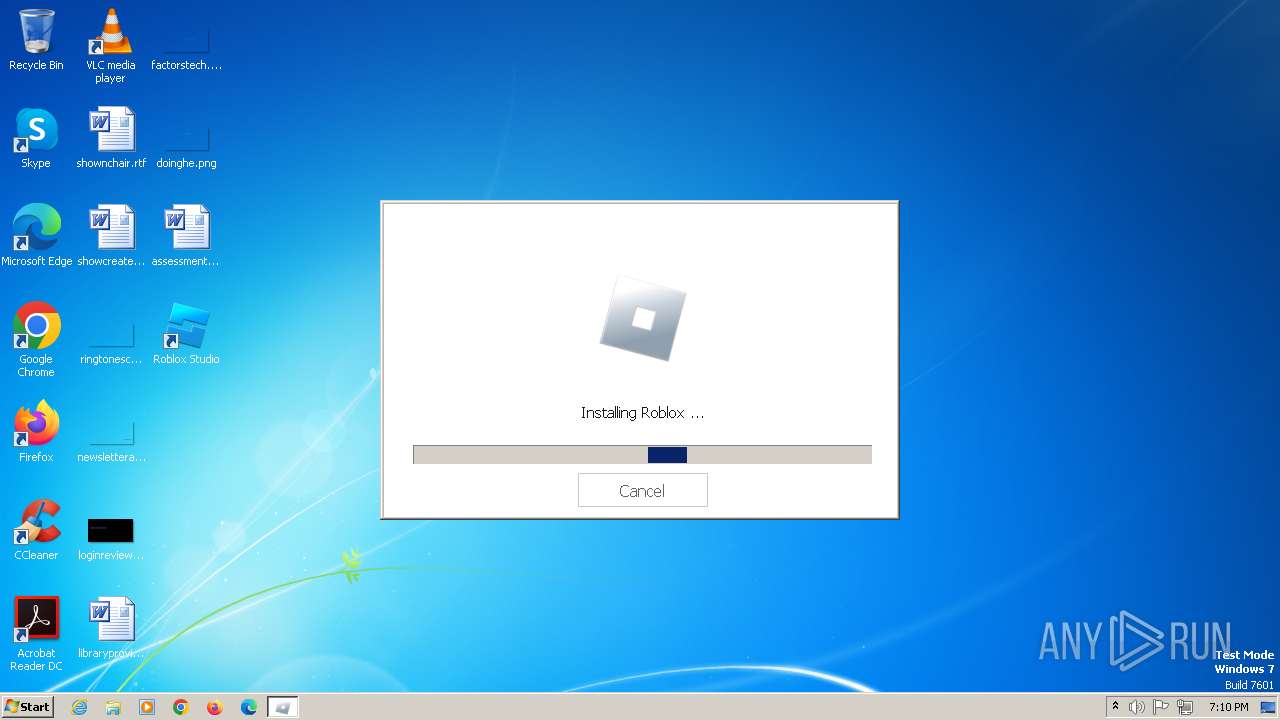Launch Internet Explorer from taskbar
The height and width of the screenshot is (720, 1280).
pos(79,707)
